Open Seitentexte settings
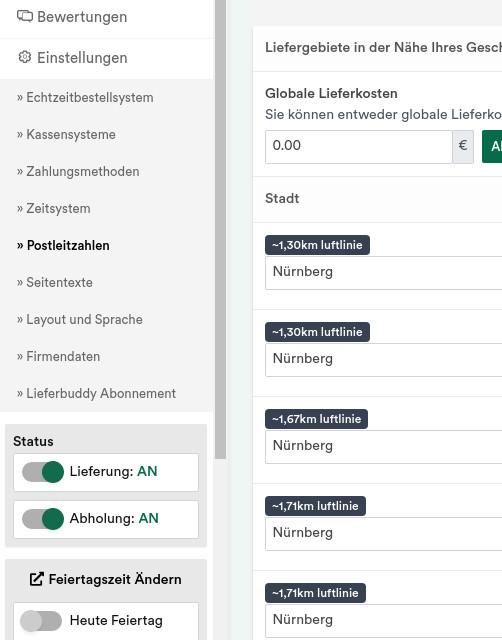 click(x=55, y=282)
